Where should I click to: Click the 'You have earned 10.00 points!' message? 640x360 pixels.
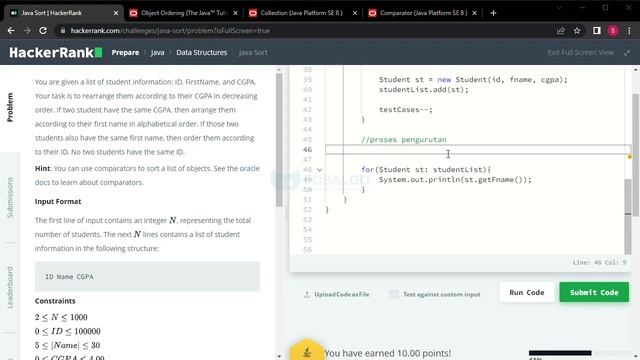click(388, 353)
